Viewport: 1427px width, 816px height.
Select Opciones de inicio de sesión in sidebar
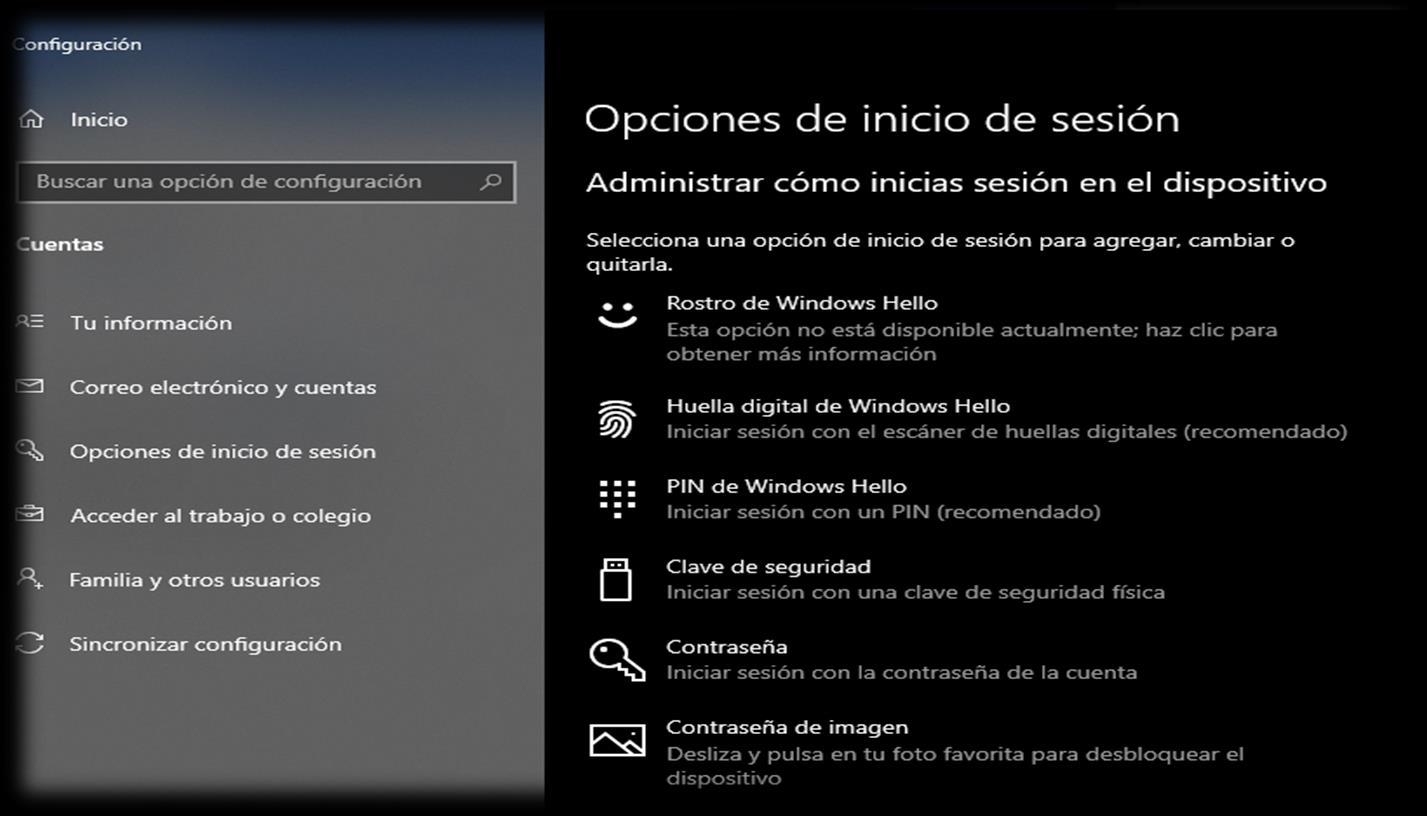pyautogui.click(x=223, y=451)
